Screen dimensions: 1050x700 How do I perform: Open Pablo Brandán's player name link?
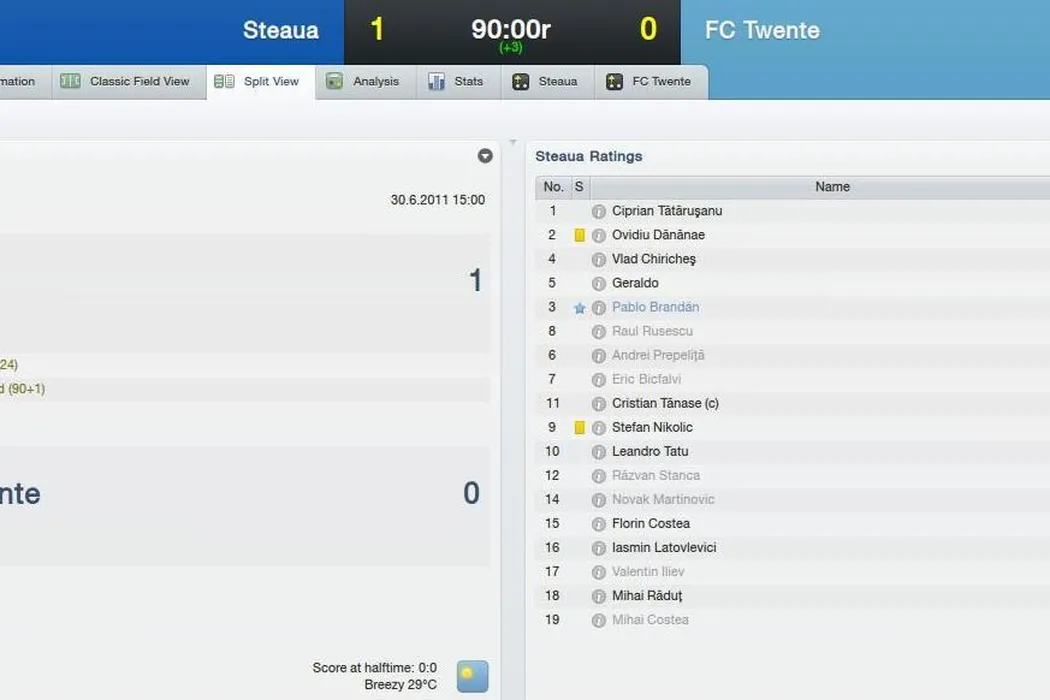click(655, 307)
